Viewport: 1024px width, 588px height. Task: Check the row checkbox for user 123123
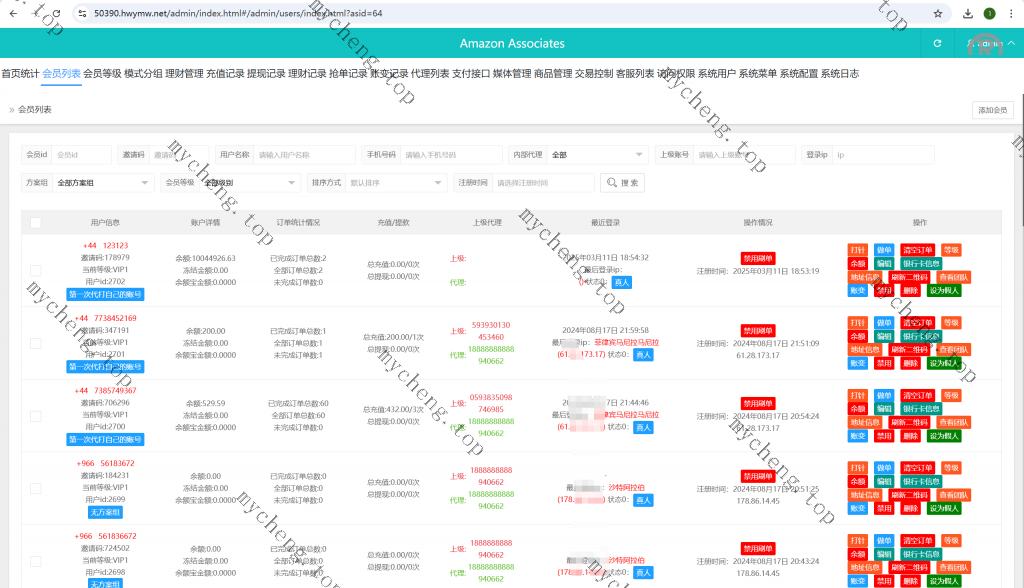pos(36,270)
